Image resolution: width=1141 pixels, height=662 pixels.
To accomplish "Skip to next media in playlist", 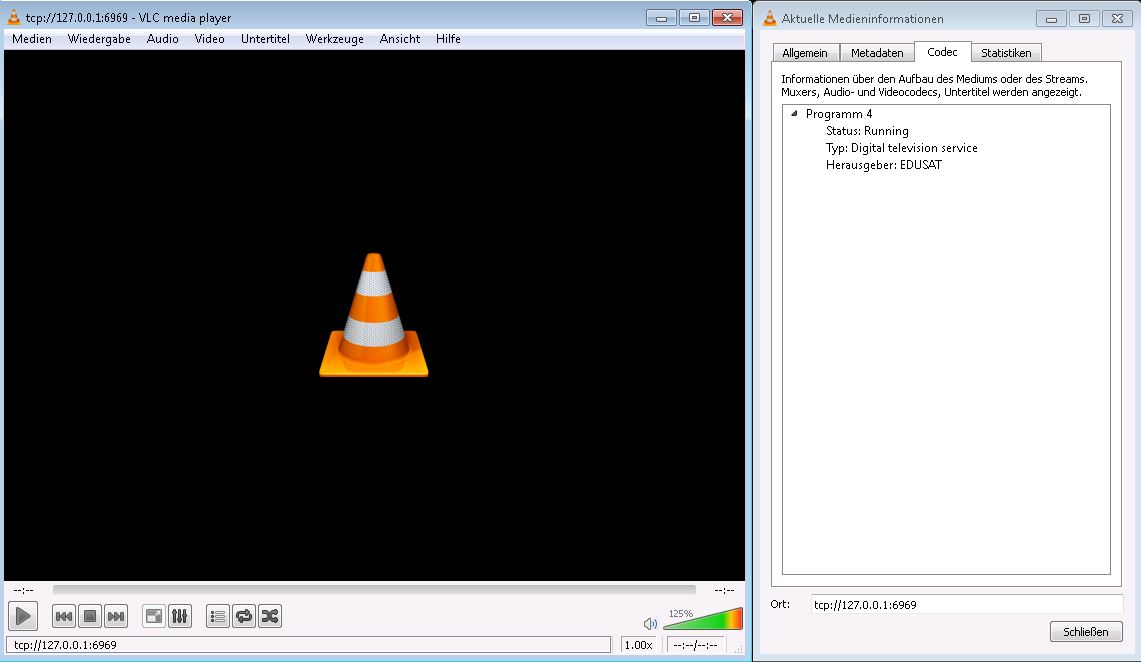I will (116, 616).
